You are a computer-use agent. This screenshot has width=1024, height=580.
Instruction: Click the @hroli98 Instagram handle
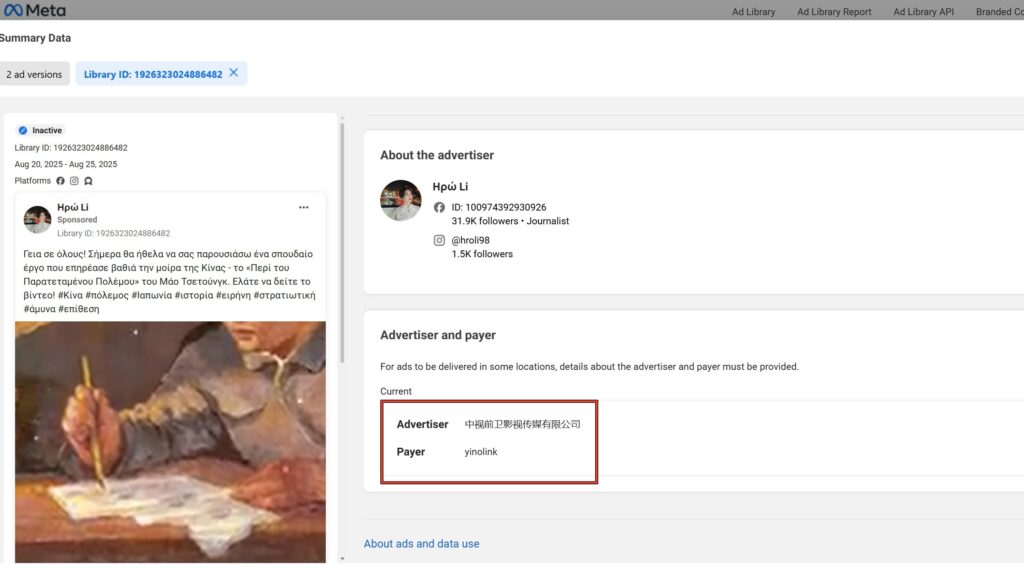coord(469,240)
